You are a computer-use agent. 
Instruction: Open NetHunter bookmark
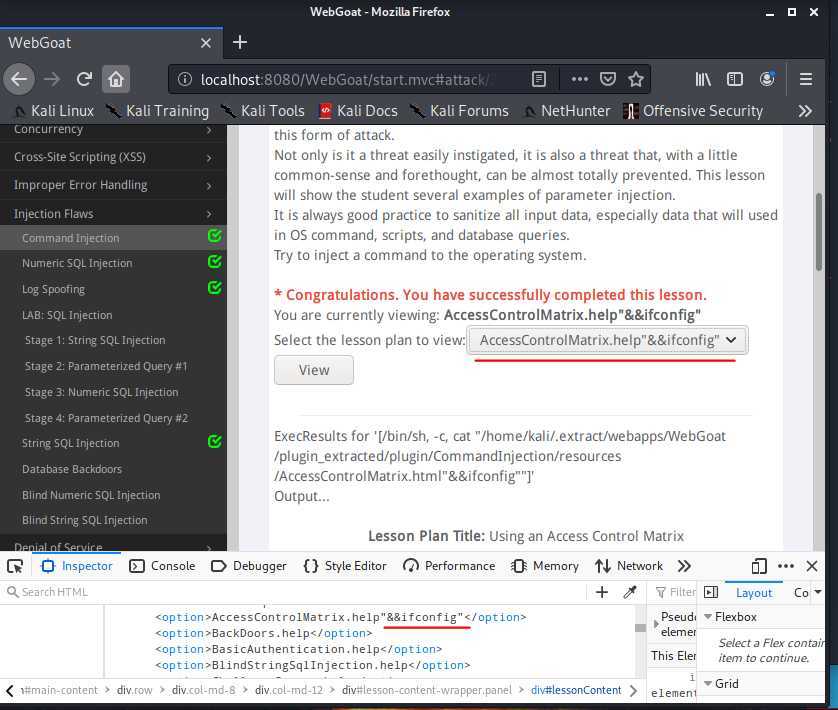pyautogui.click(x=567, y=111)
